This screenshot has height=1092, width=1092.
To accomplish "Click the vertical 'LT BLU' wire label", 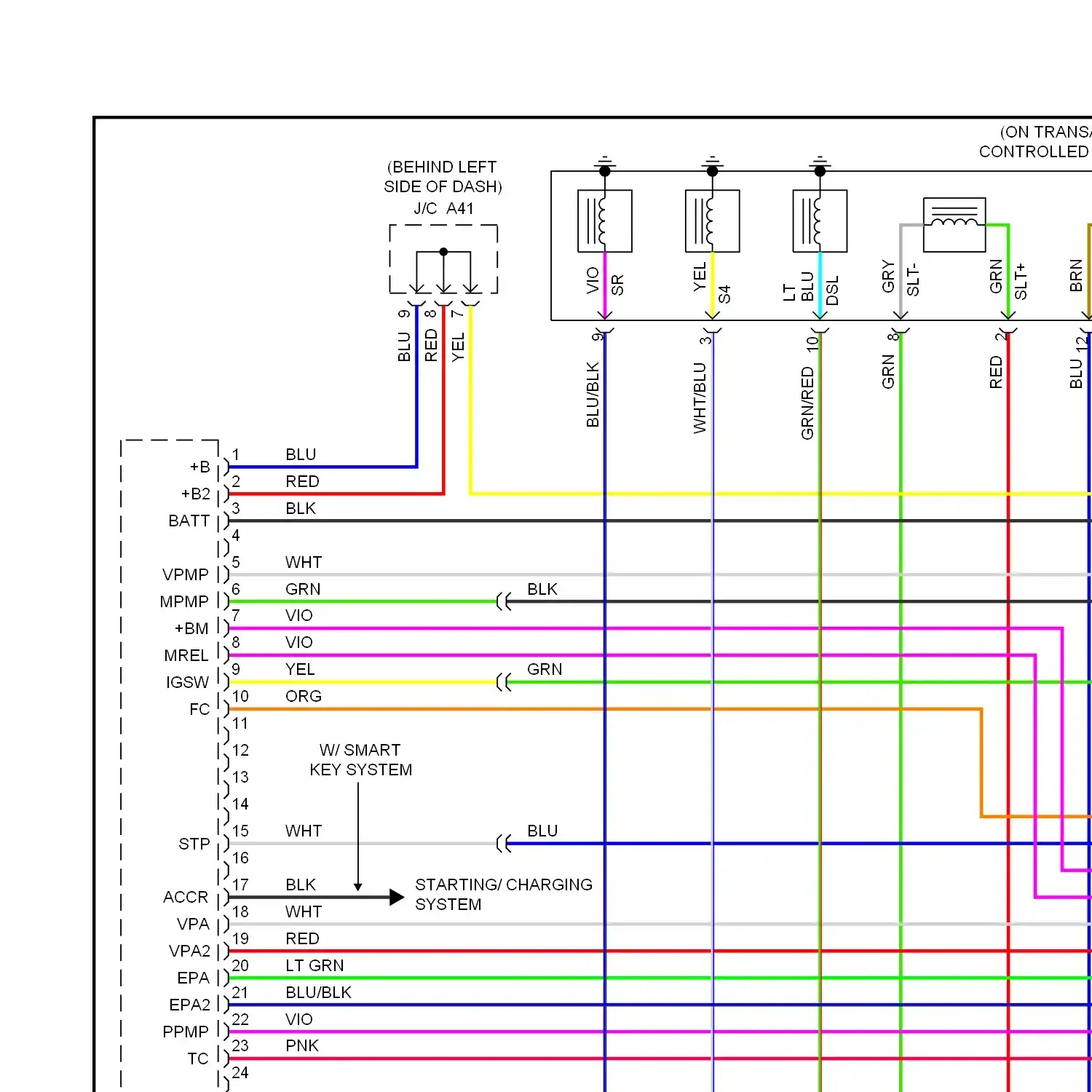I will coord(799,287).
